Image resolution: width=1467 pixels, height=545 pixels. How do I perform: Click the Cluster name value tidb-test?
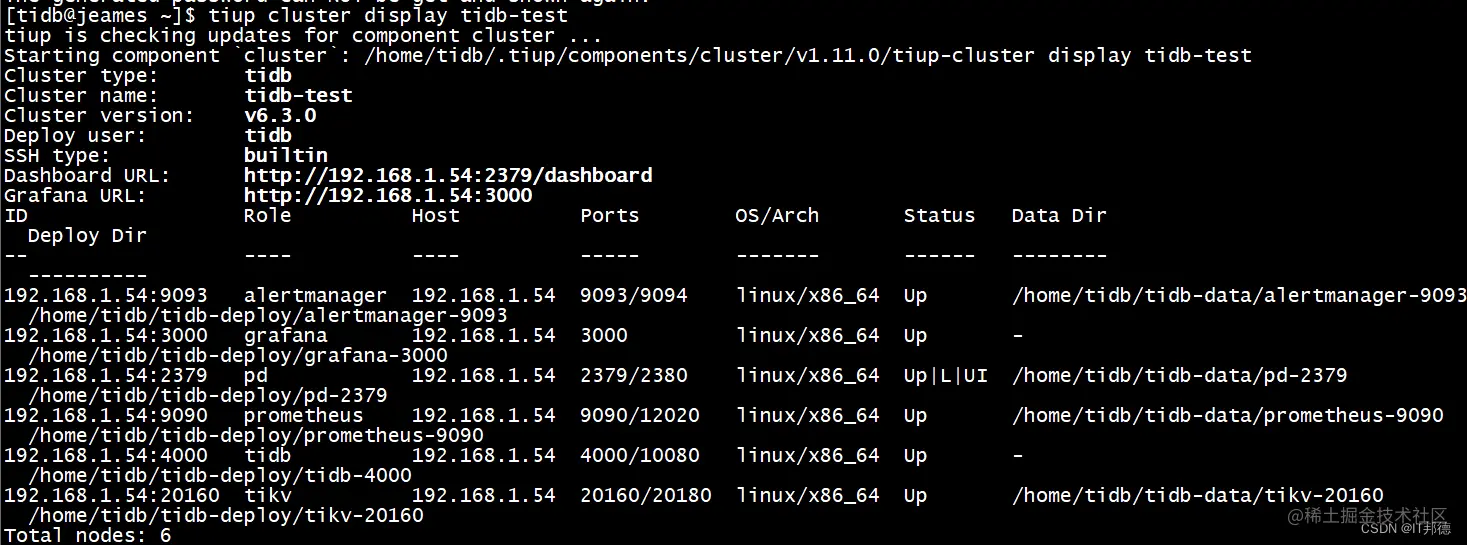pyautogui.click(x=298, y=96)
